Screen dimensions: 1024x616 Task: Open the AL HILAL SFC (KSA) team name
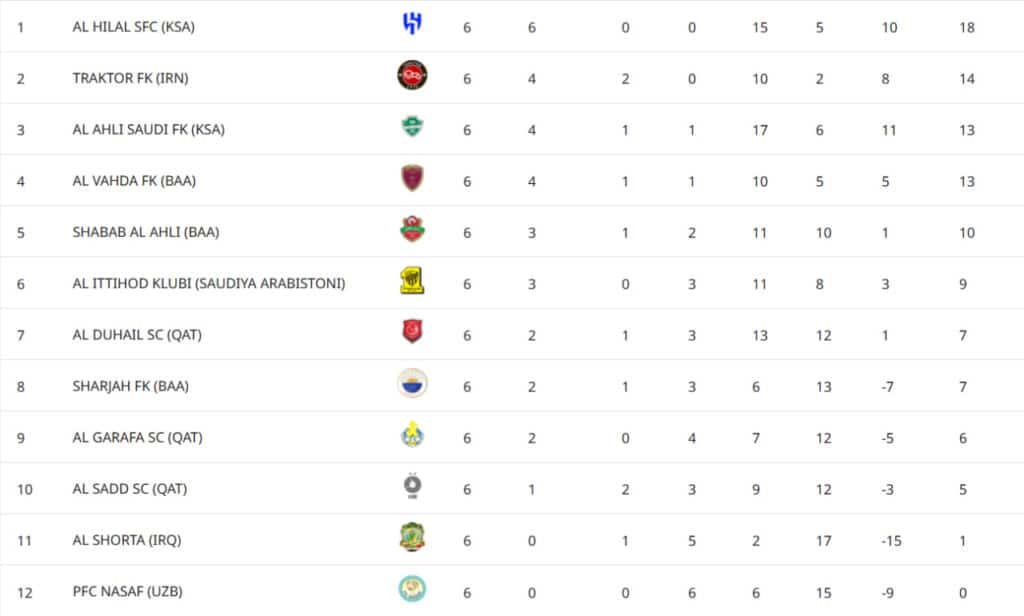pos(133,27)
